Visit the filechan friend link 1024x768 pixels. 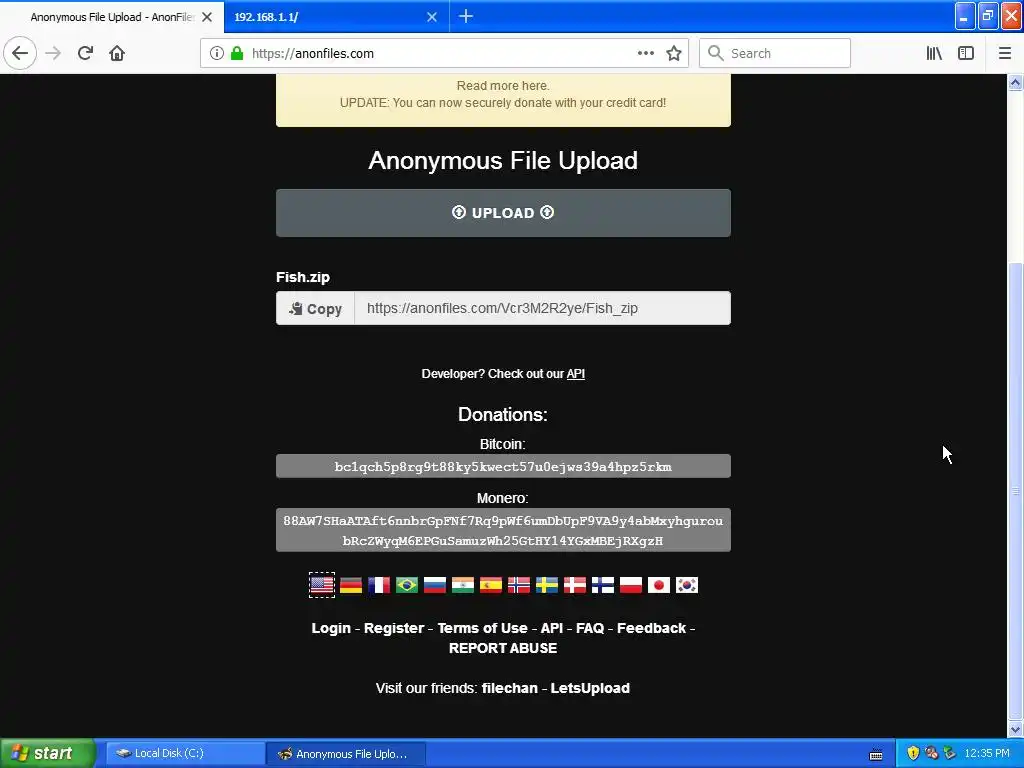[x=509, y=688]
